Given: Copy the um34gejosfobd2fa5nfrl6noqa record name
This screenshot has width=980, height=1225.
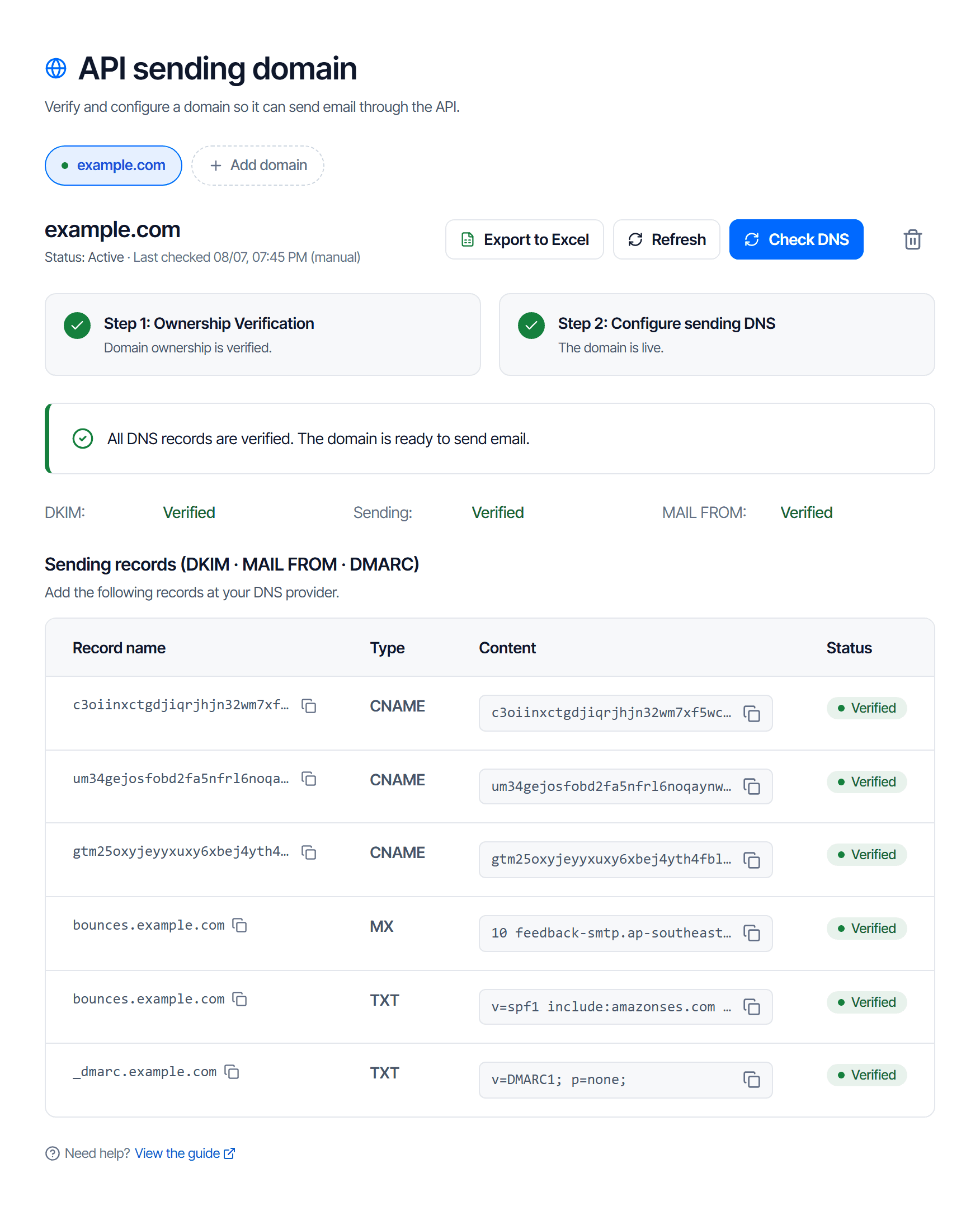Looking at the screenshot, I should pos(308,779).
